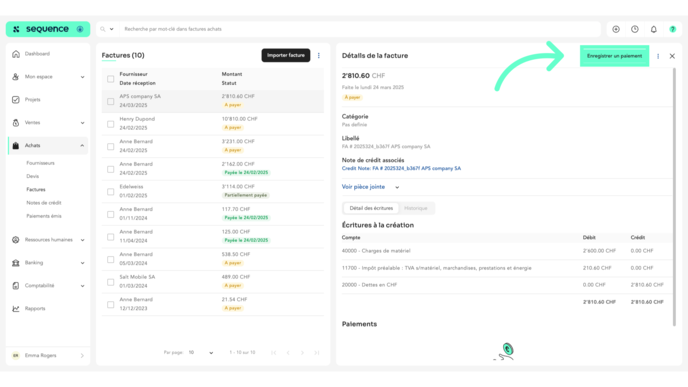688x387 pixels.
Task: Click the Mon espace person icon
Action: pyautogui.click(x=16, y=77)
